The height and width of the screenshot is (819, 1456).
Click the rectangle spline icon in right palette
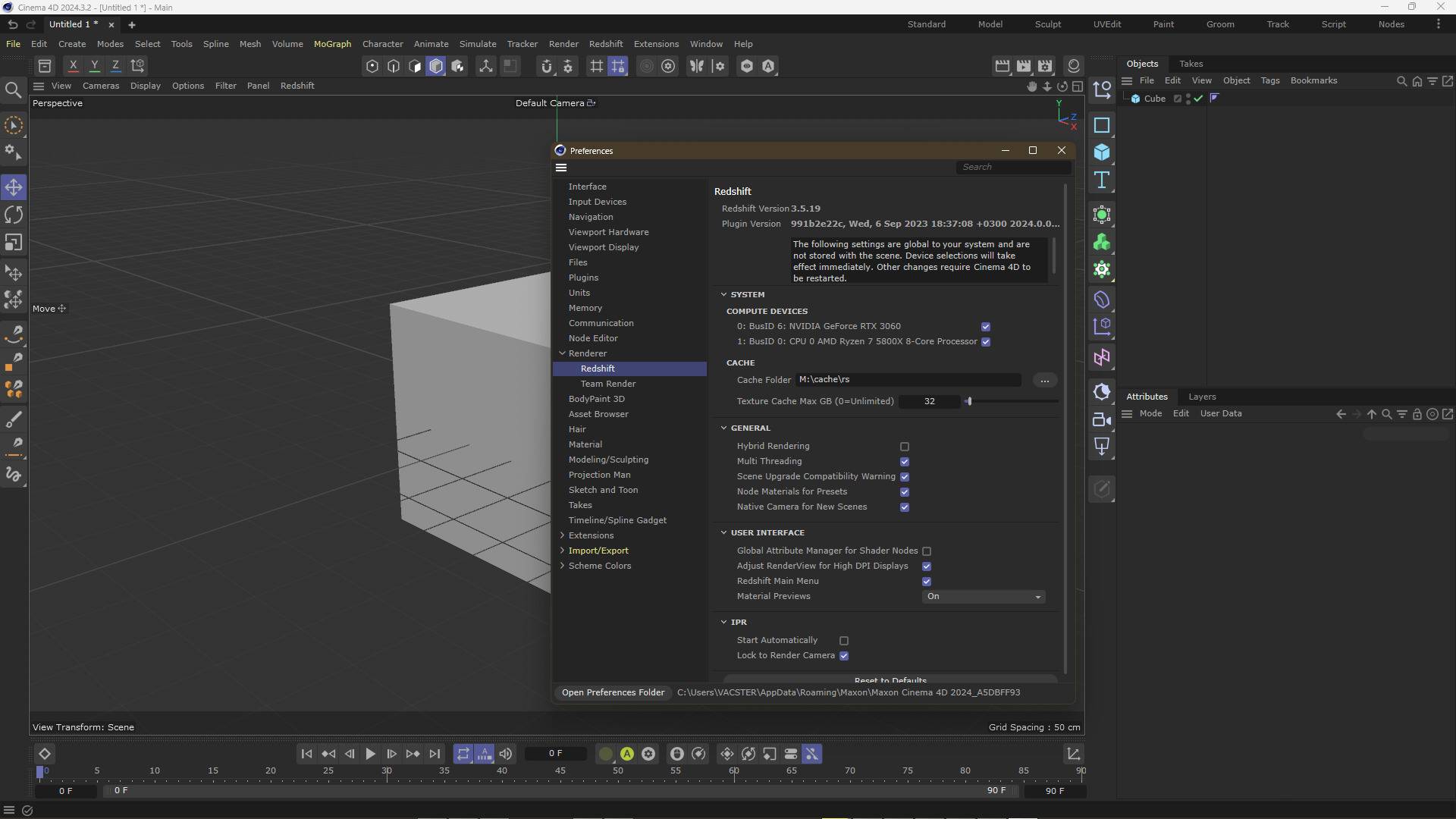pyautogui.click(x=1102, y=125)
